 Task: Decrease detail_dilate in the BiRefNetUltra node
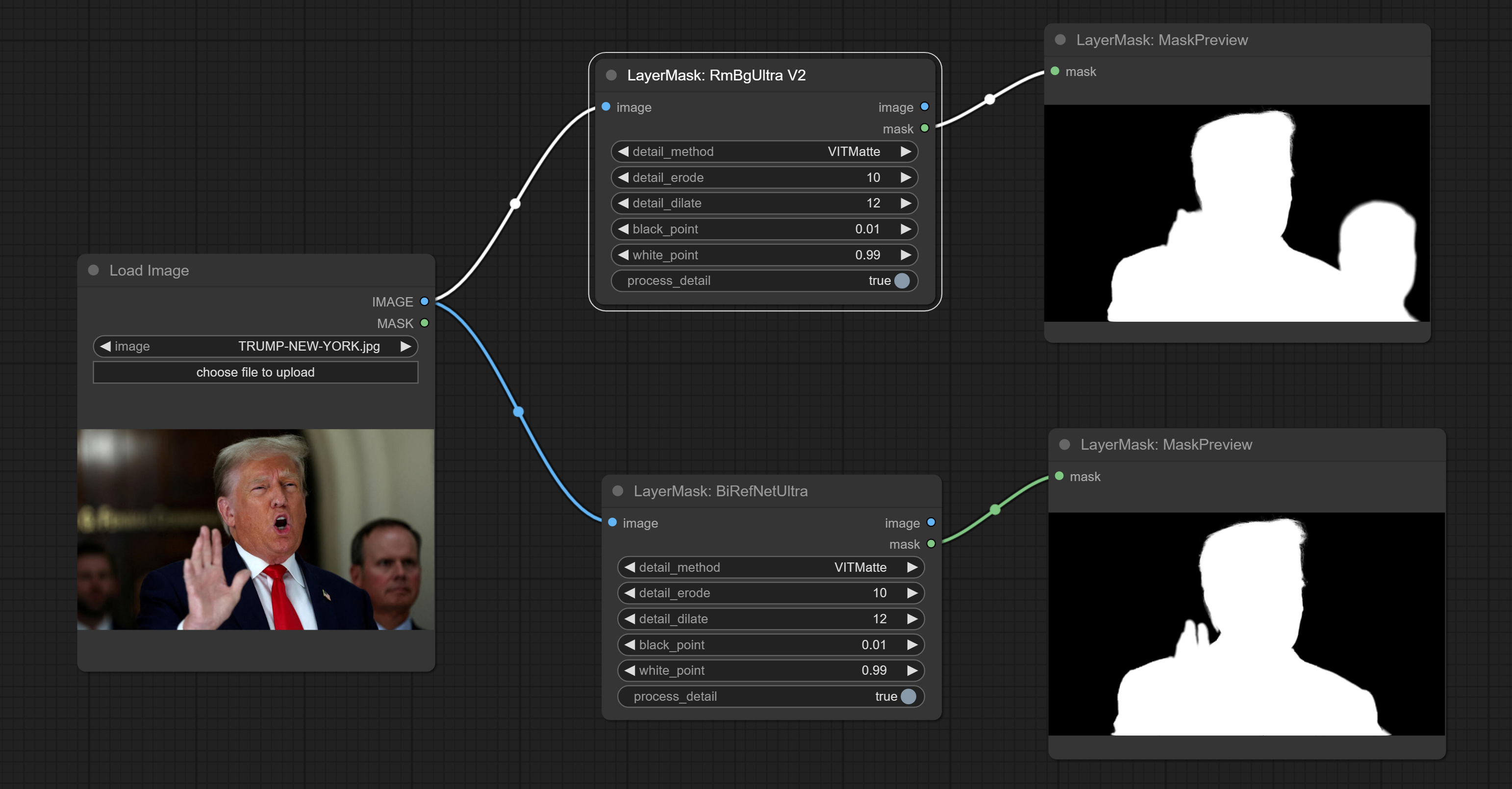[x=630, y=619]
